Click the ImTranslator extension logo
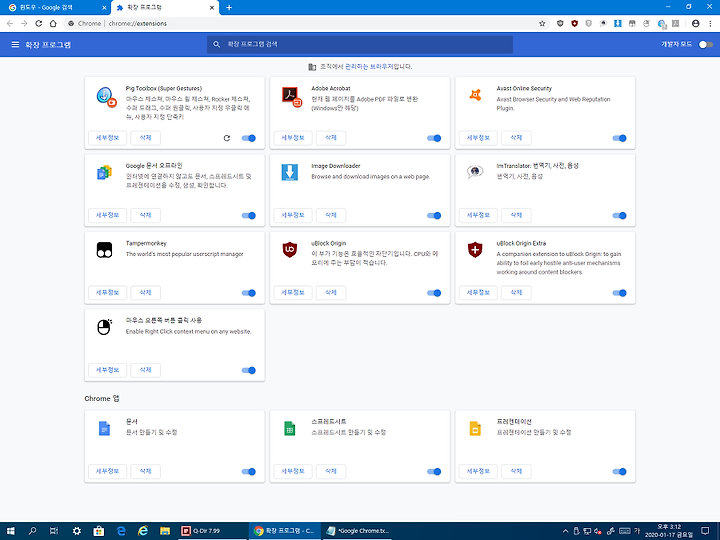The width and height of the screenshot is (720, 540). point(475,172)
